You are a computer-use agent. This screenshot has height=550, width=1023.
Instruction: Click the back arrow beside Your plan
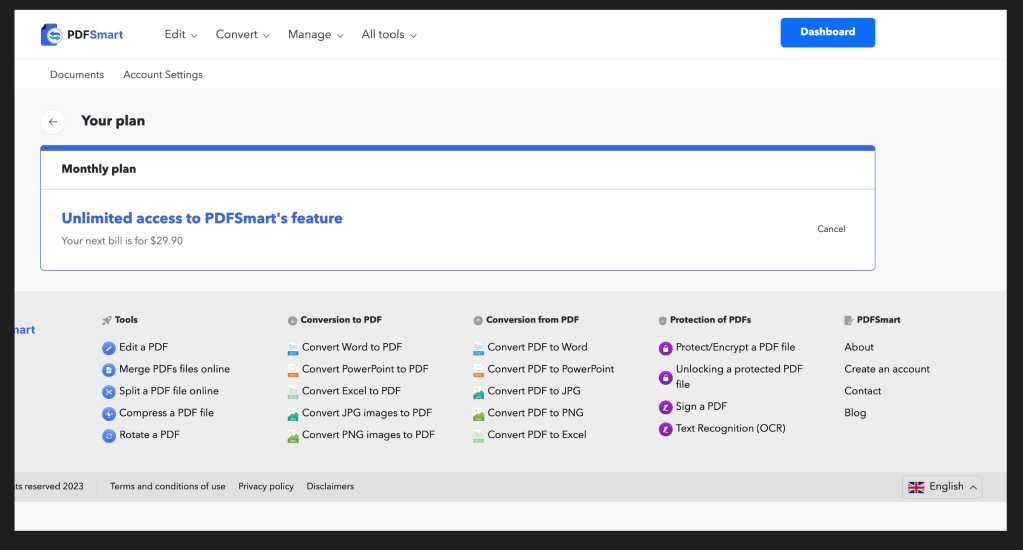coord(53,121)
